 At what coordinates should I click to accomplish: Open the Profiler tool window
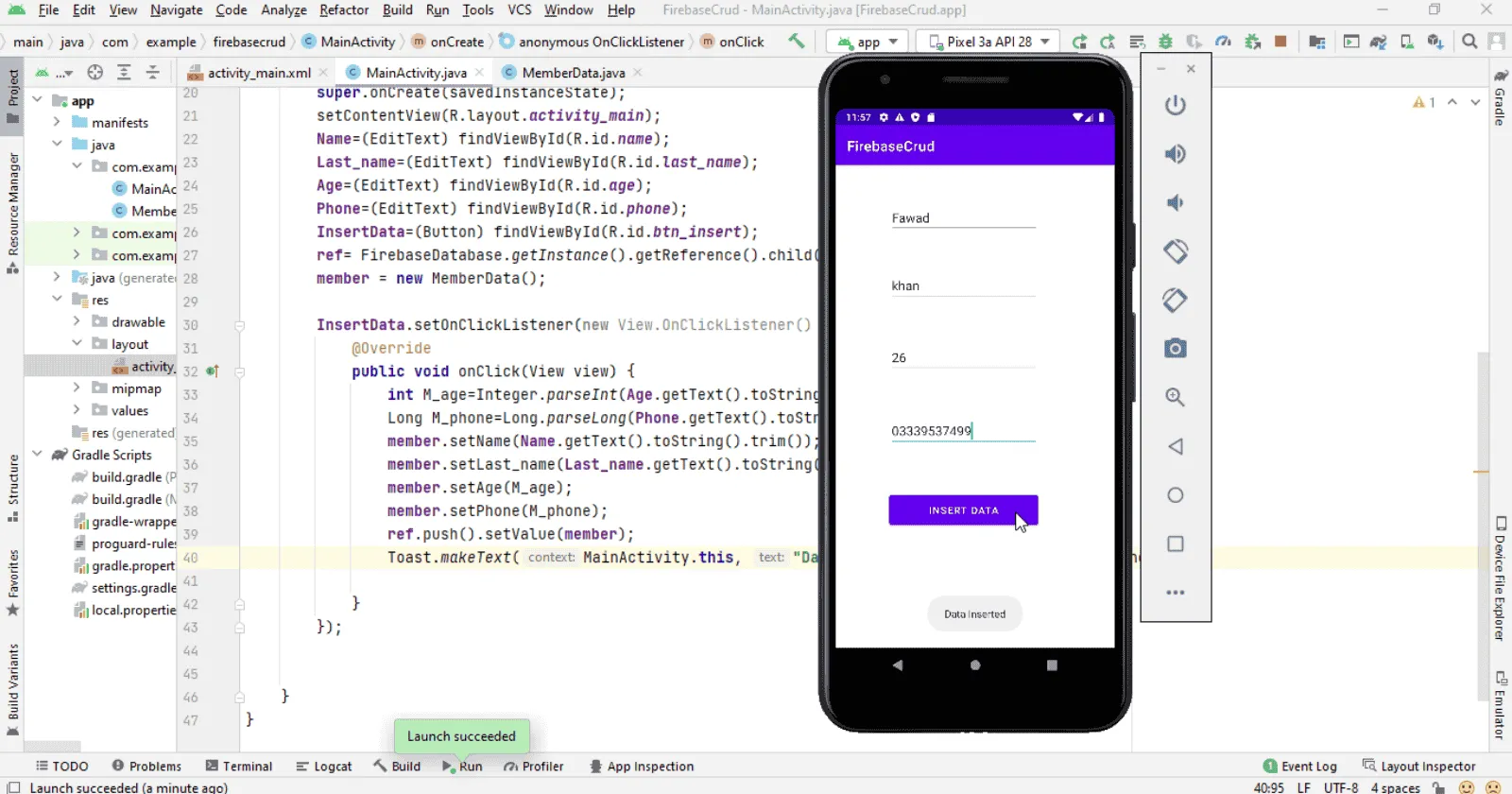534,767
